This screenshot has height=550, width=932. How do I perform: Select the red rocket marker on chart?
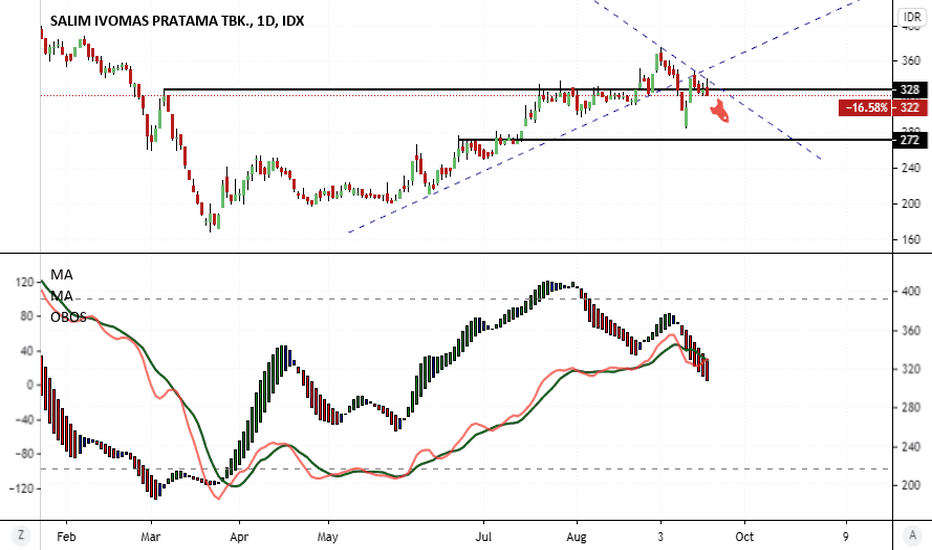point(720,111)
